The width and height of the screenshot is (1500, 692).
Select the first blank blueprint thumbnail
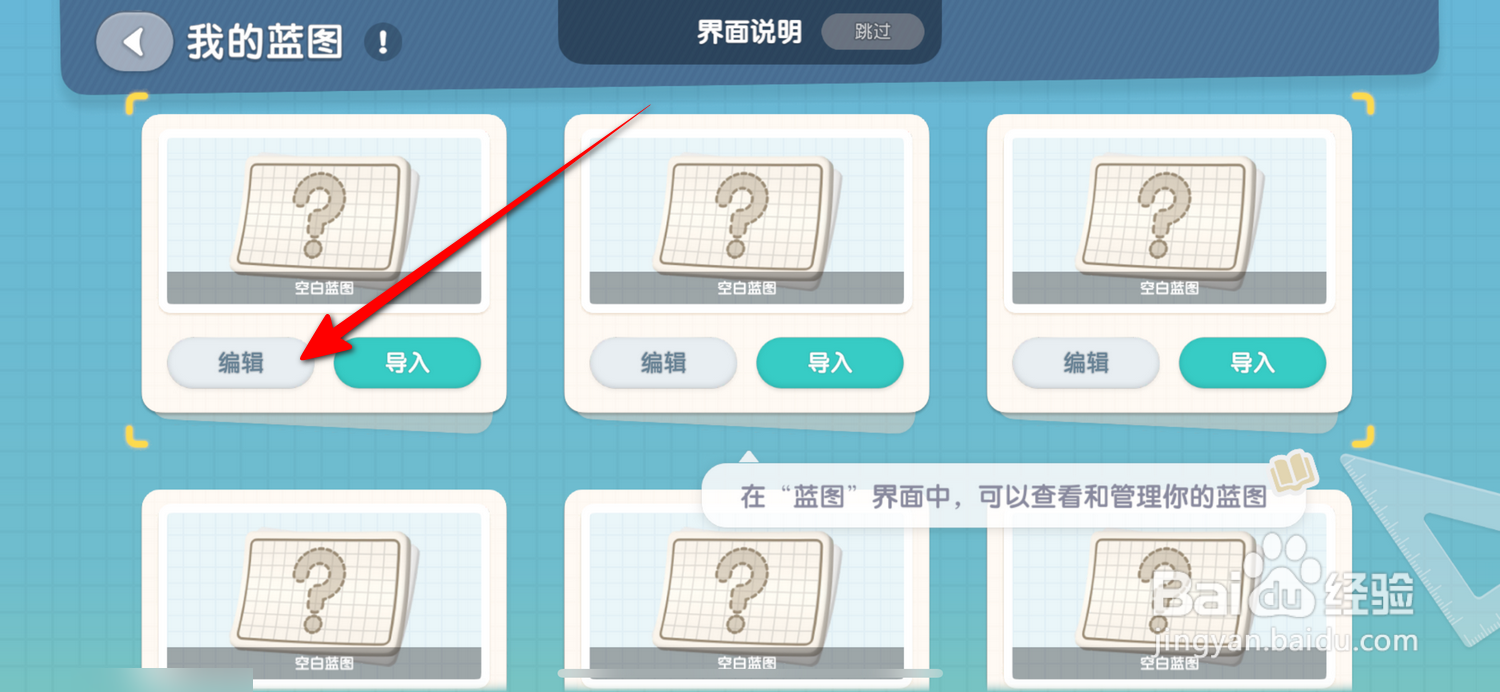[x=324, y=220]
